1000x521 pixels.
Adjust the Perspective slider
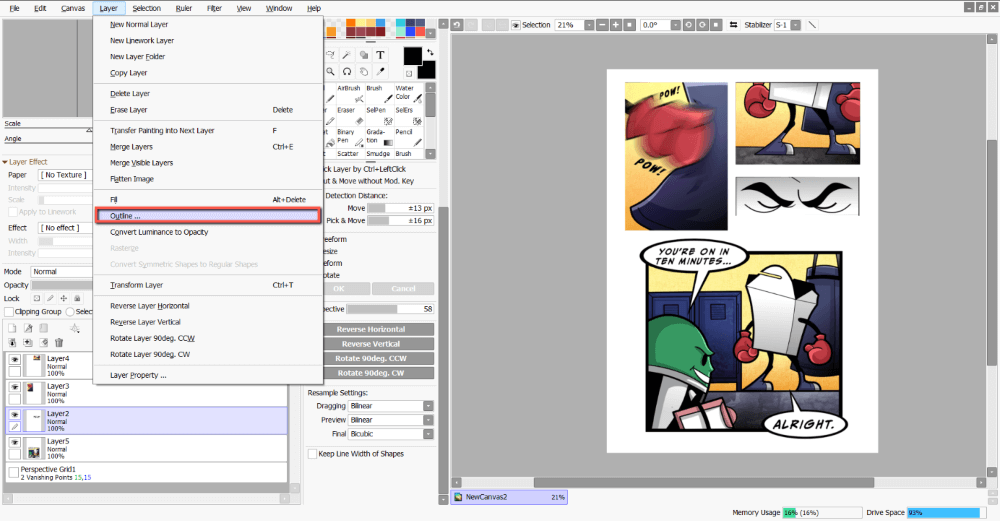(x=390, y=309)
